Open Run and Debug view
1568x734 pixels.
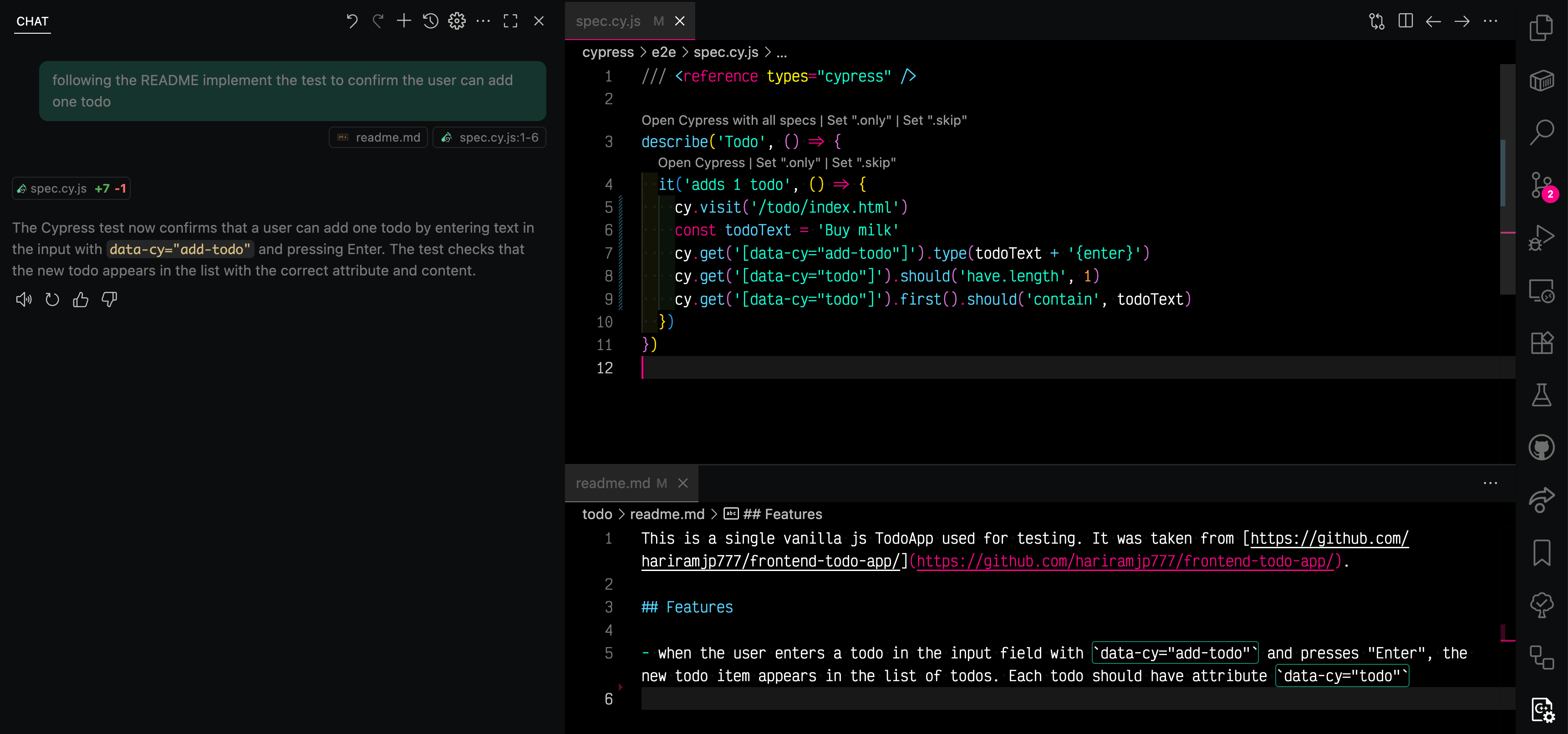[x=1541, y=237]
